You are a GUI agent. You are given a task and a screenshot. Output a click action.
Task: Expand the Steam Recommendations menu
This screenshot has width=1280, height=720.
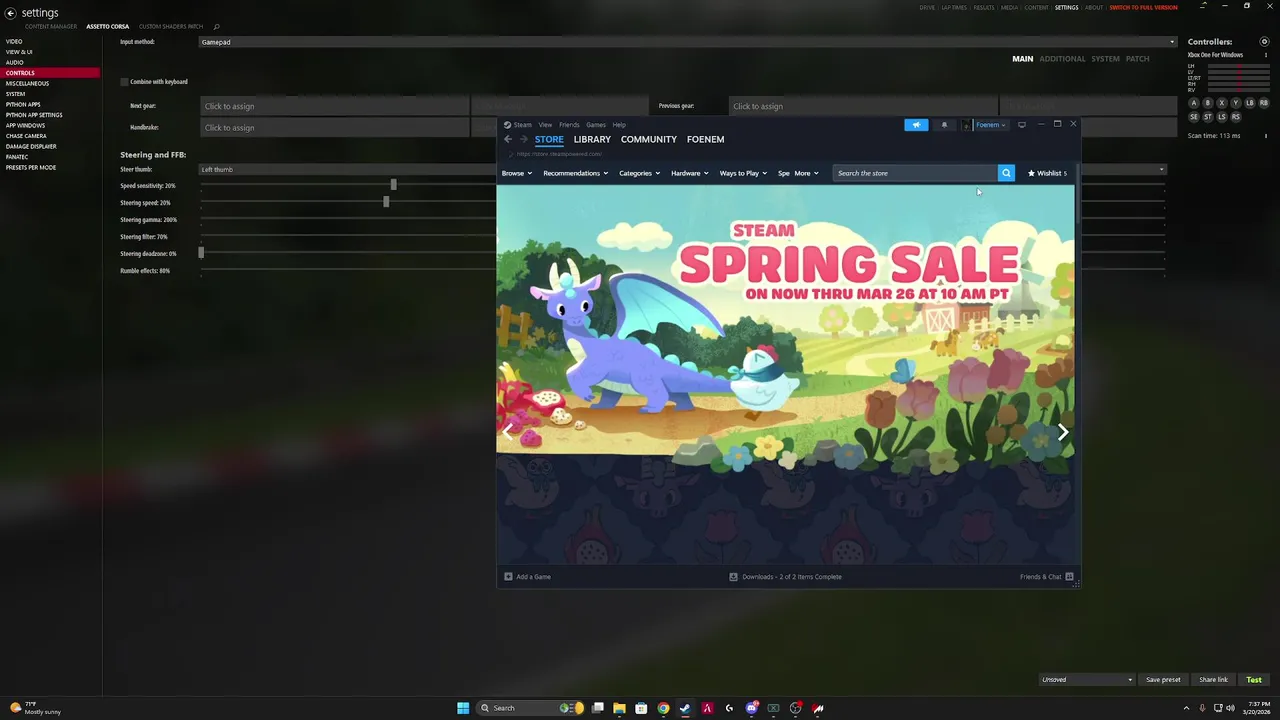(575, 173)
